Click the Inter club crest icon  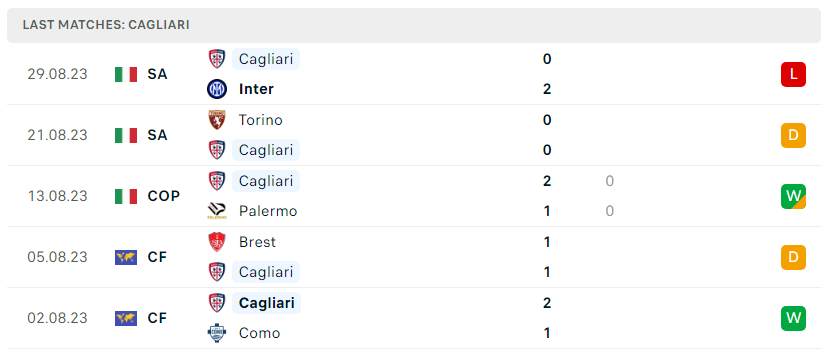coord(217,89)
